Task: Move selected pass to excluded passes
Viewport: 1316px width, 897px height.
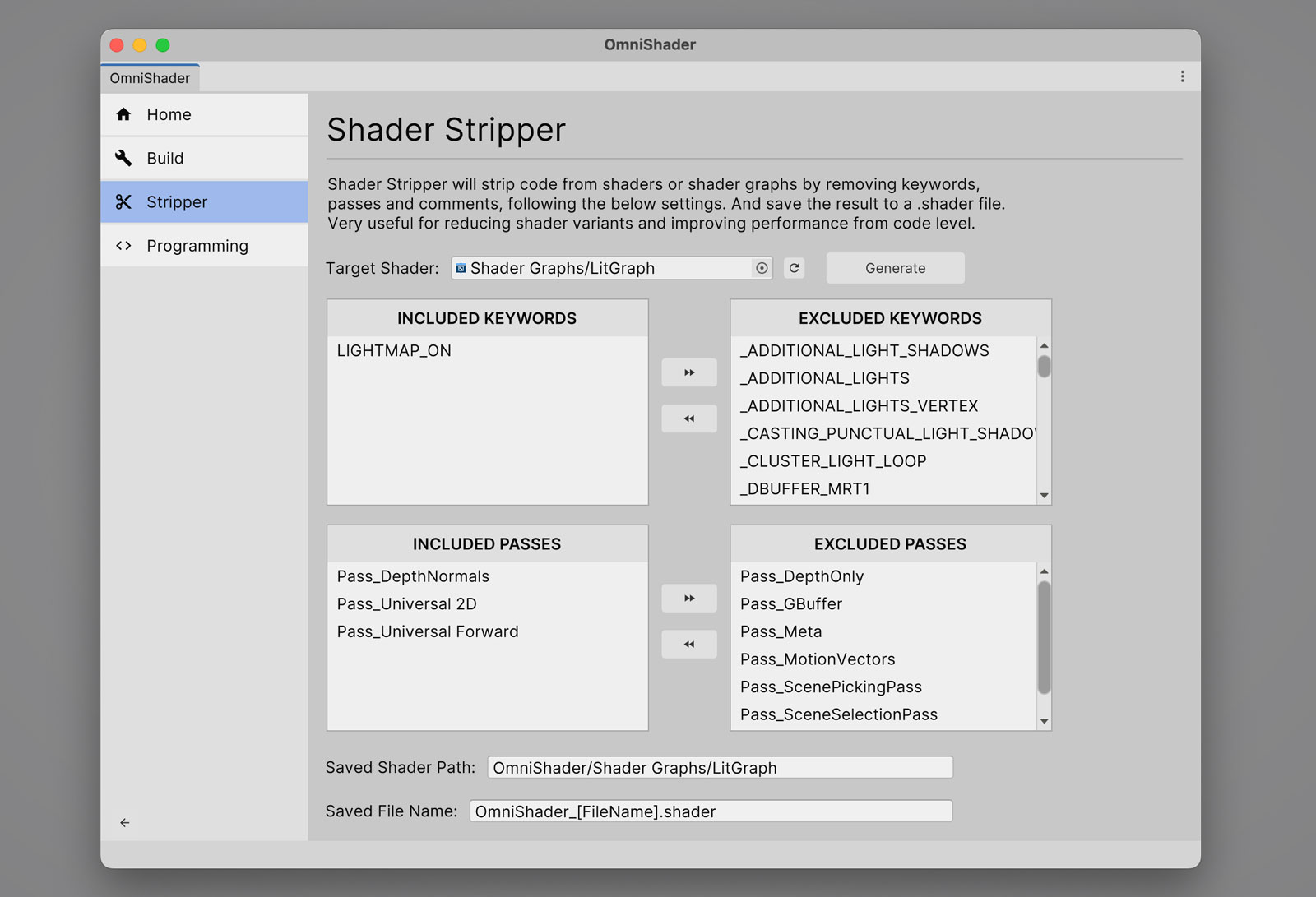Action: tap(689, 598)
